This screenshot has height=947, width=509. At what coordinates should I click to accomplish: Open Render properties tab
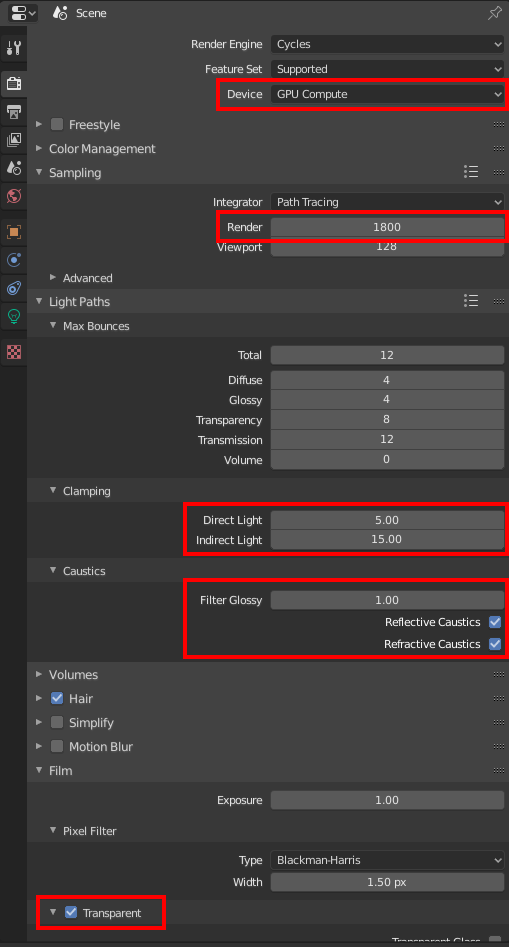14,83
